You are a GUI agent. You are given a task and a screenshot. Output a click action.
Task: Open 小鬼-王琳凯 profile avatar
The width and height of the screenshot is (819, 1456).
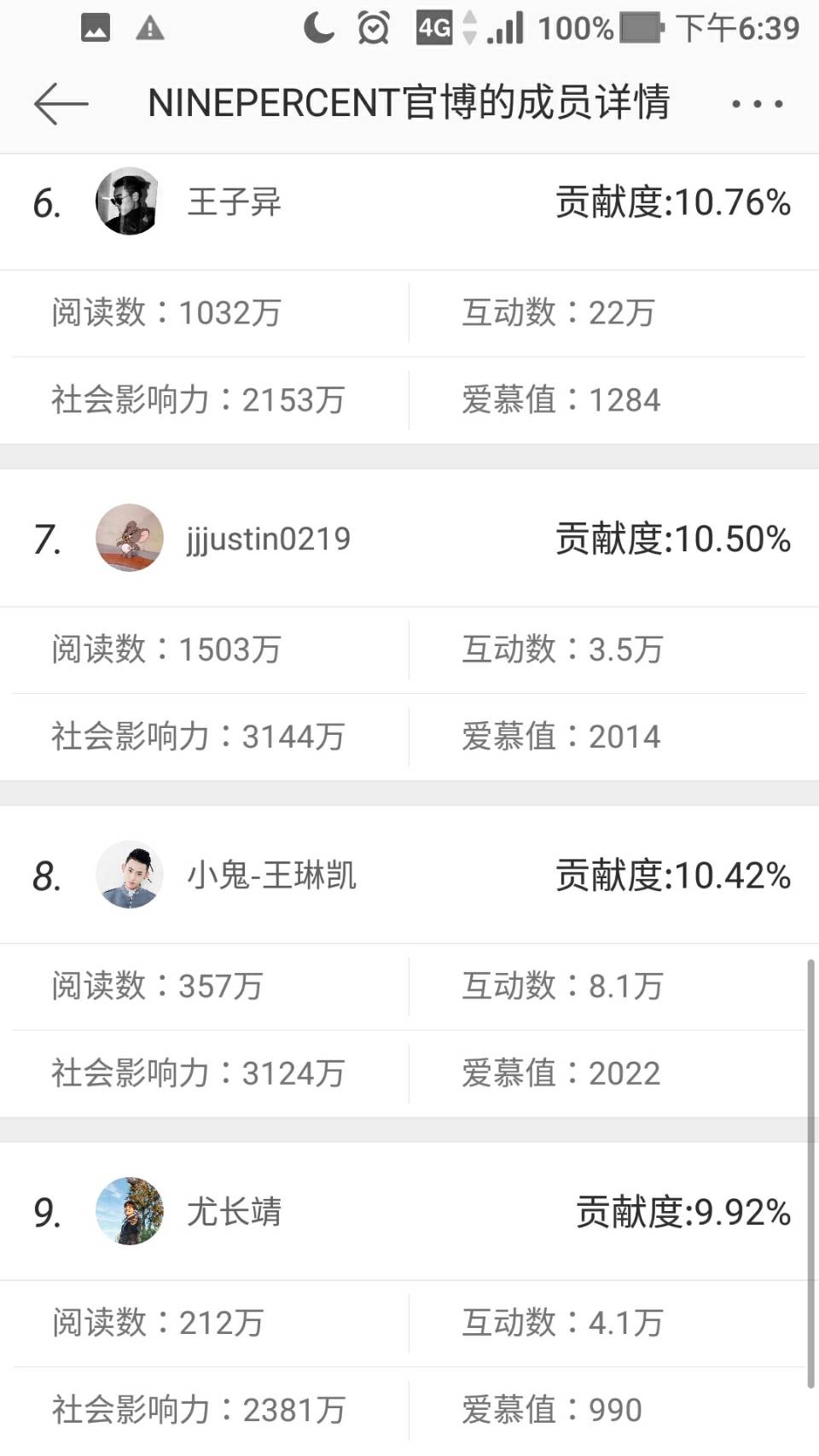[x=129, y=875]
